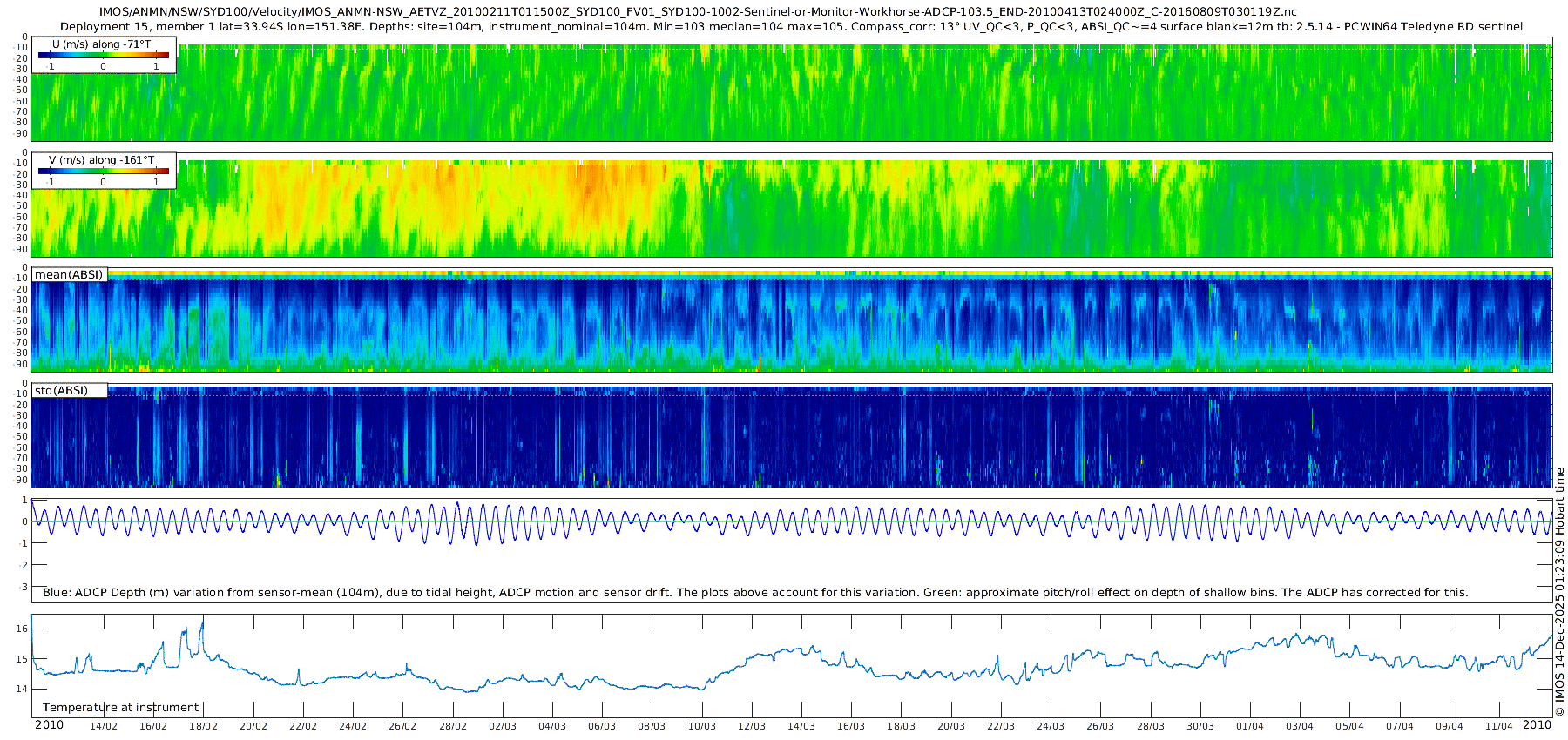
Task: Click the 2010 year label at left
Action: [49, 725]
